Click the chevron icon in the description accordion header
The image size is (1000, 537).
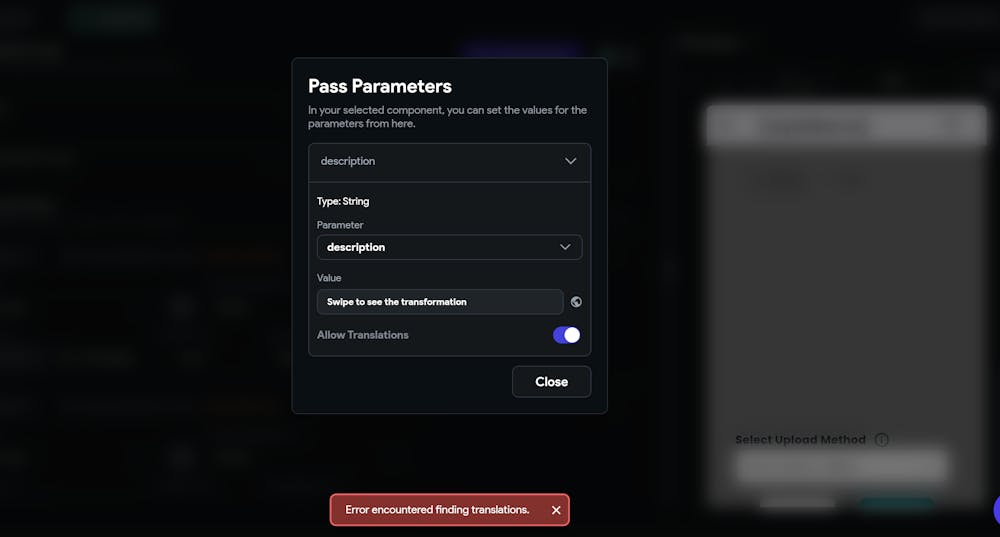pos(571,161)
